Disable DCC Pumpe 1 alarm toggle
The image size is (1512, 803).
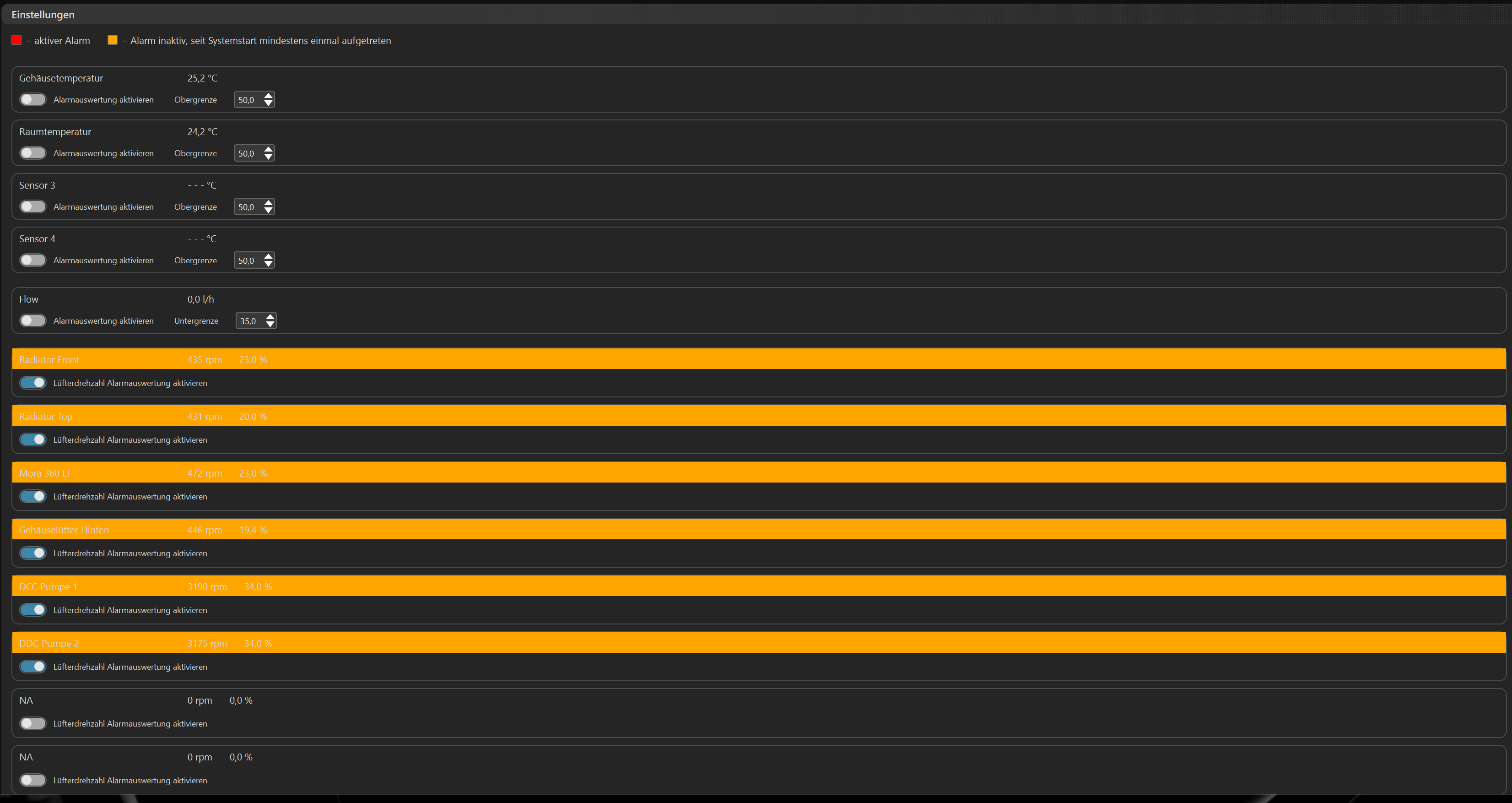(x=33, y=610)
